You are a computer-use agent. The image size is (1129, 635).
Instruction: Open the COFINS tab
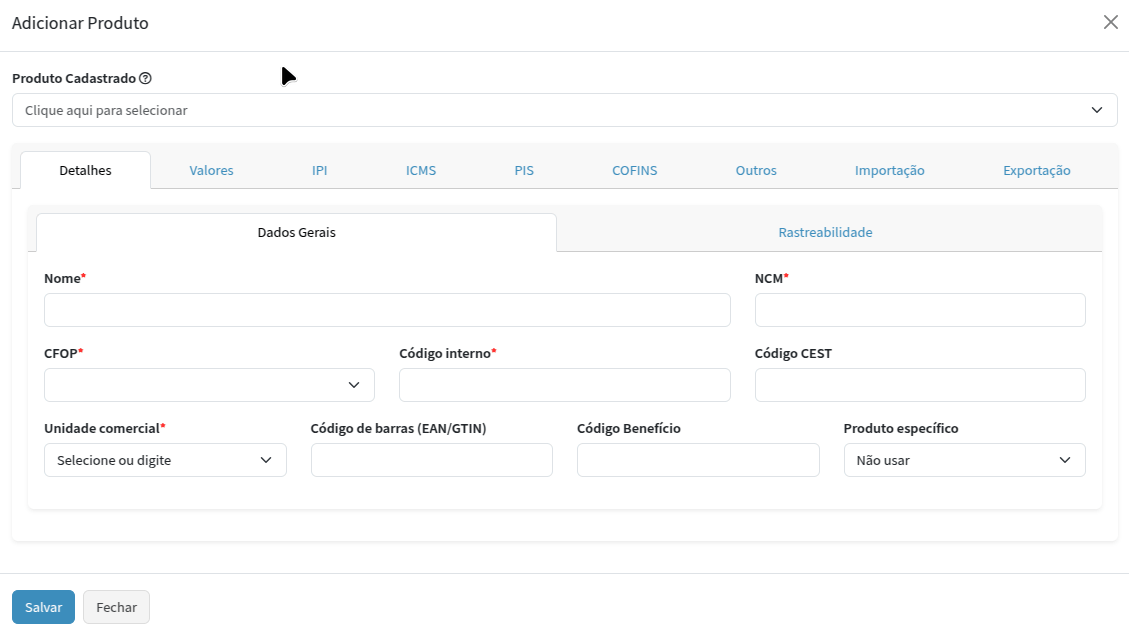pyautogui.click(x=634, y=170)
